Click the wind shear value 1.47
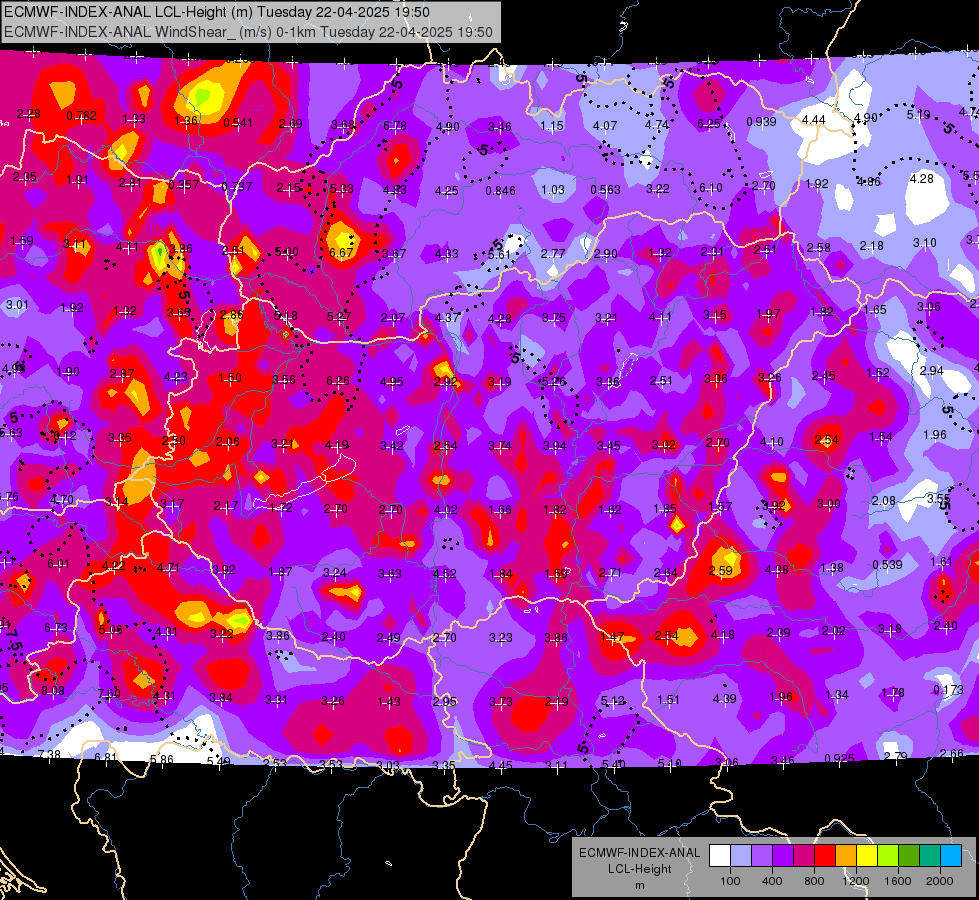The width and height of the screenshot is (979, 900). coord(611,637)
